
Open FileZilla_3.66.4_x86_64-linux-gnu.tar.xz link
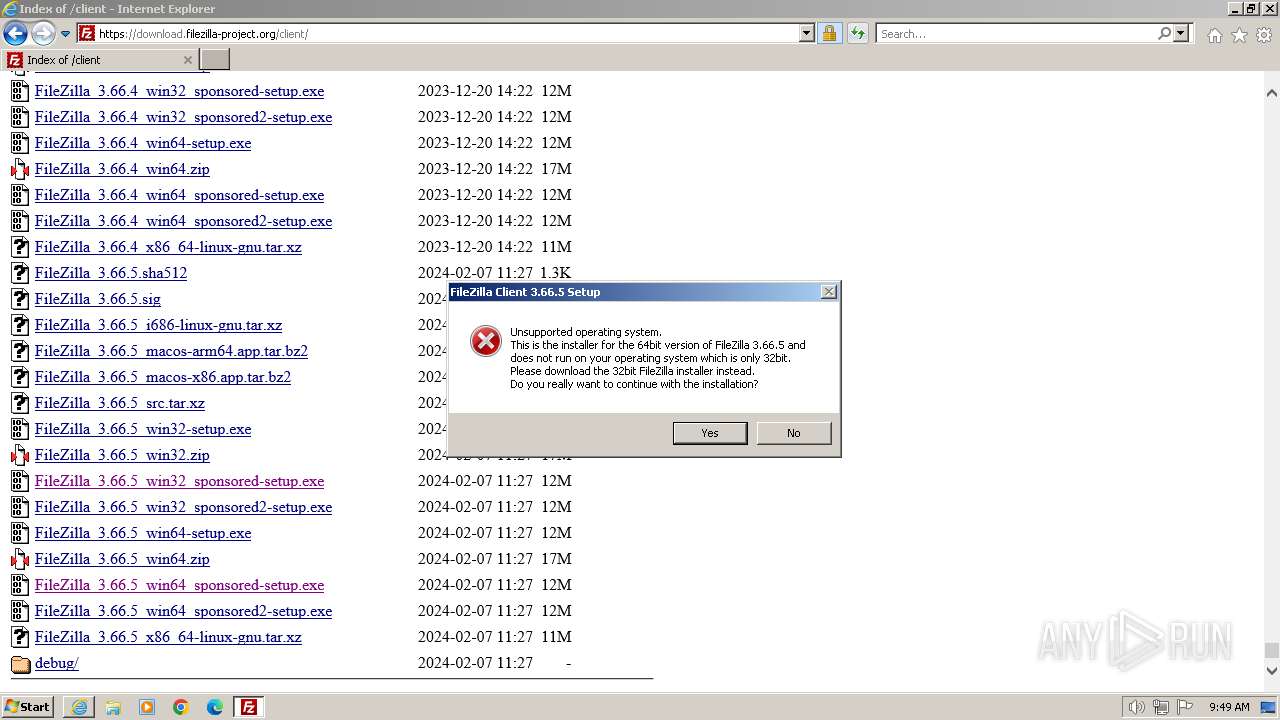point(168,247)
